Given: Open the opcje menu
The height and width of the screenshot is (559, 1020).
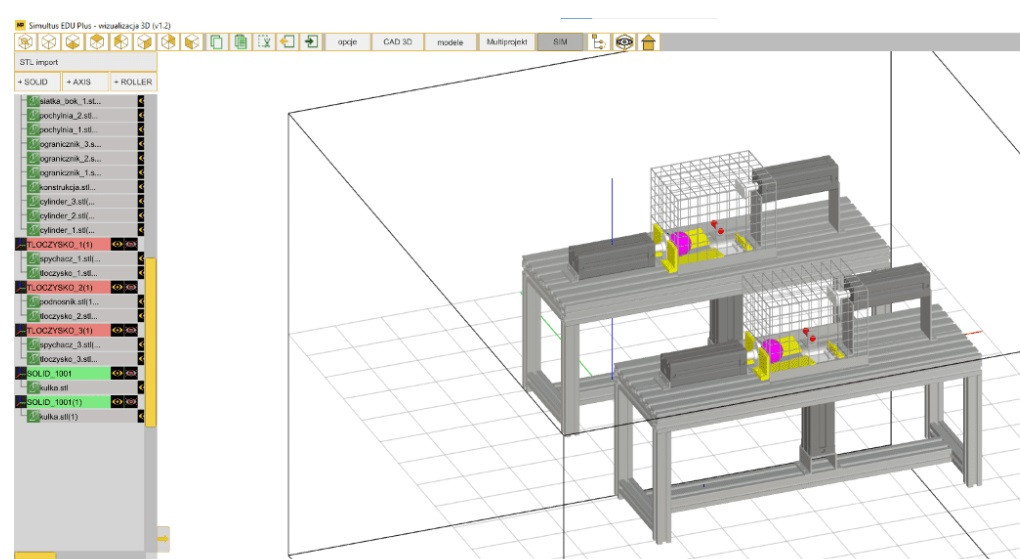Looking at the screenshot, I should (347, 42).
